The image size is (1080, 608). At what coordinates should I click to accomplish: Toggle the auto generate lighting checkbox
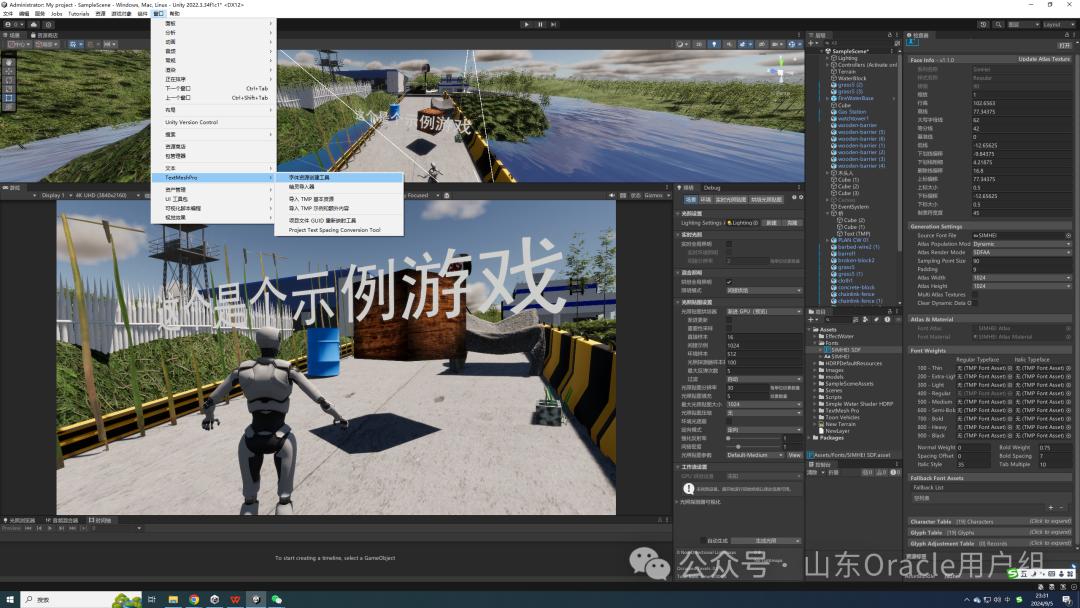pyautogui.click(x=703, y=541)
